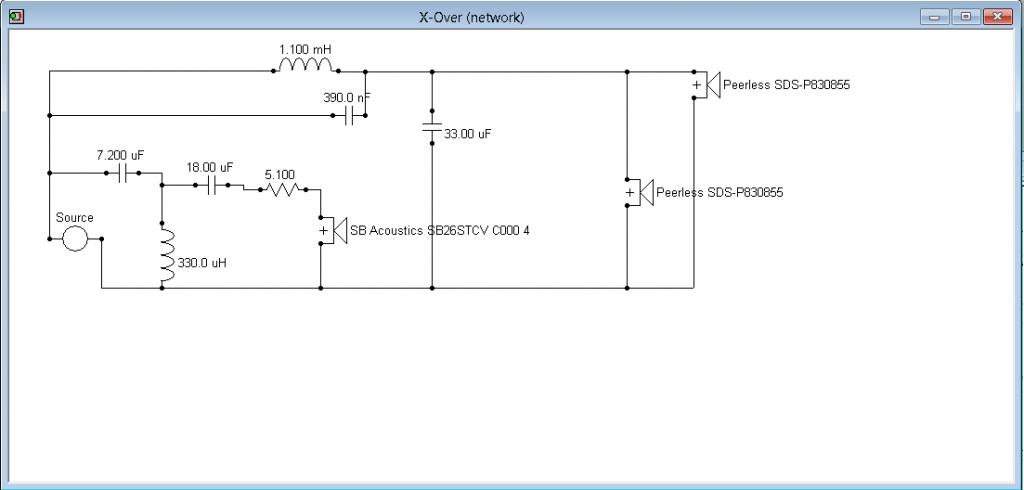Click the SB Acoustics SB26STCV C000 4 label
Screen dimensions: 1024x490
[440, 230]
